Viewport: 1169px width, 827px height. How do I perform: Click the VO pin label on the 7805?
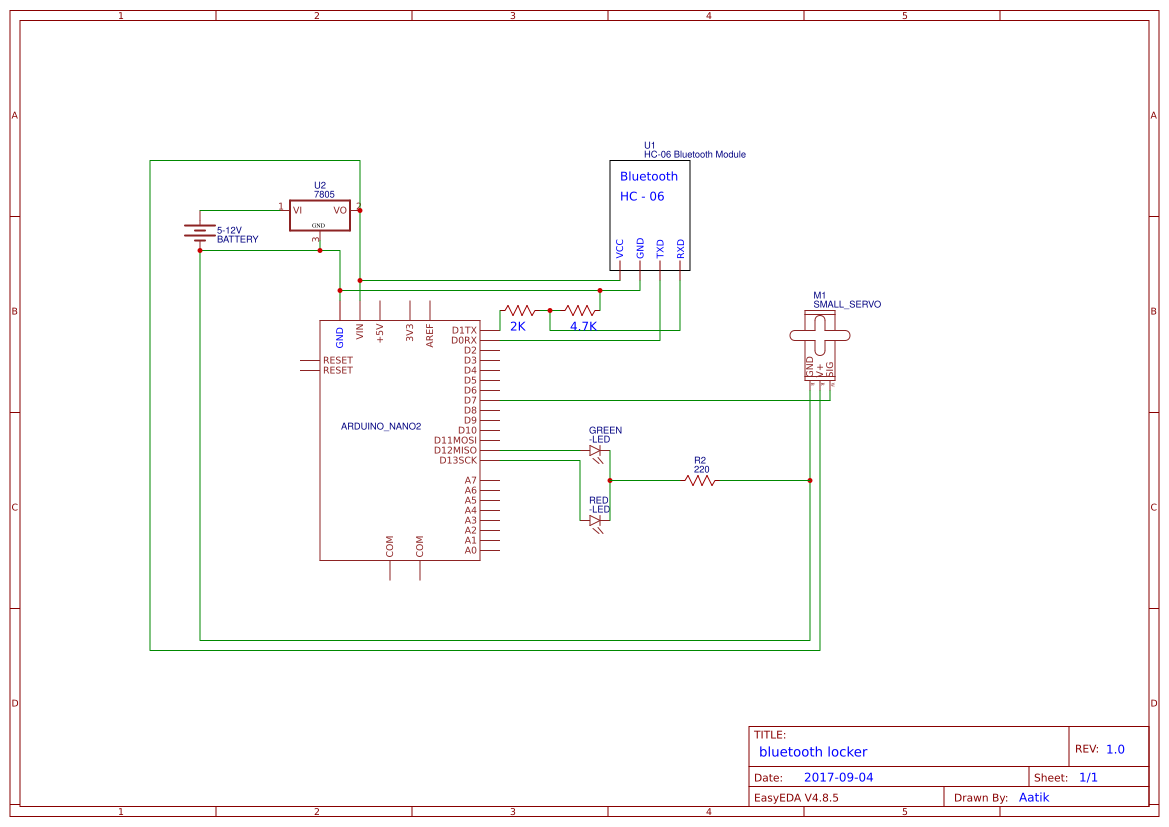point(340,210)
